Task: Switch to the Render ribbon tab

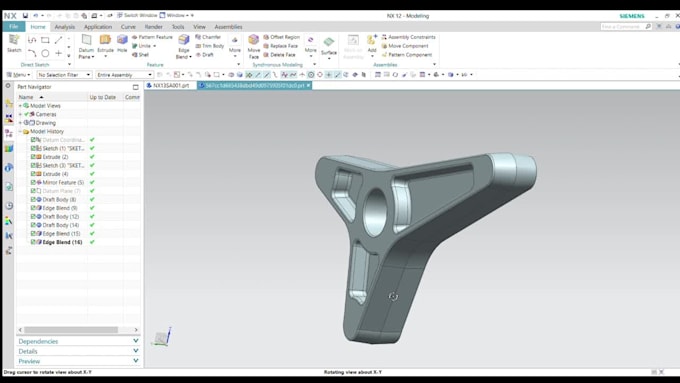Action: pyautogui.click(x=154, y=26)
